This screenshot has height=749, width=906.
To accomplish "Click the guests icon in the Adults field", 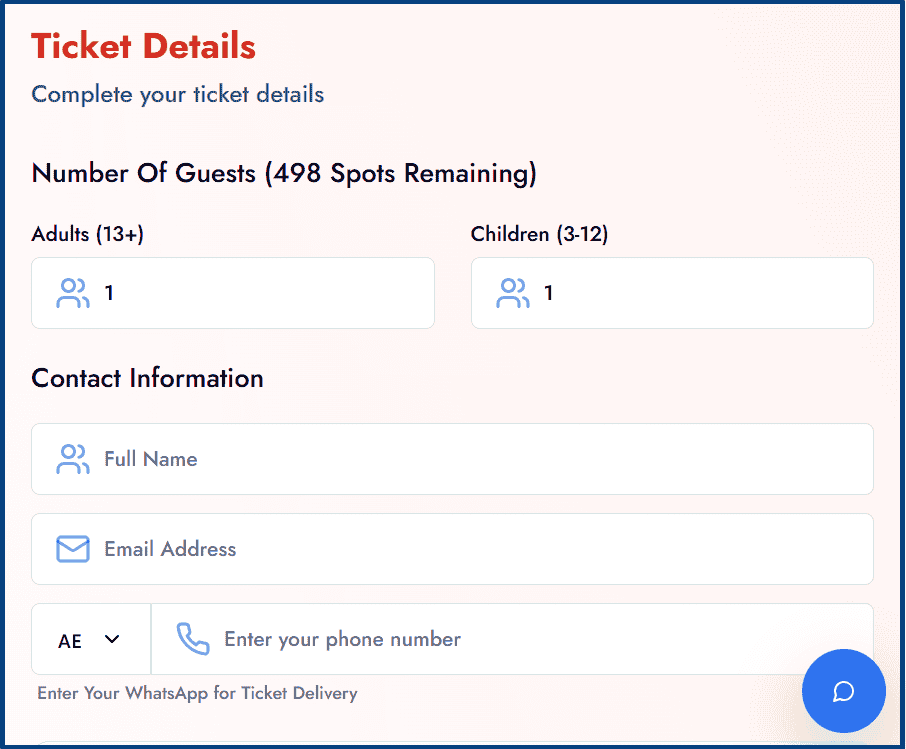I will pyautogui.click(x=73, y=292).
